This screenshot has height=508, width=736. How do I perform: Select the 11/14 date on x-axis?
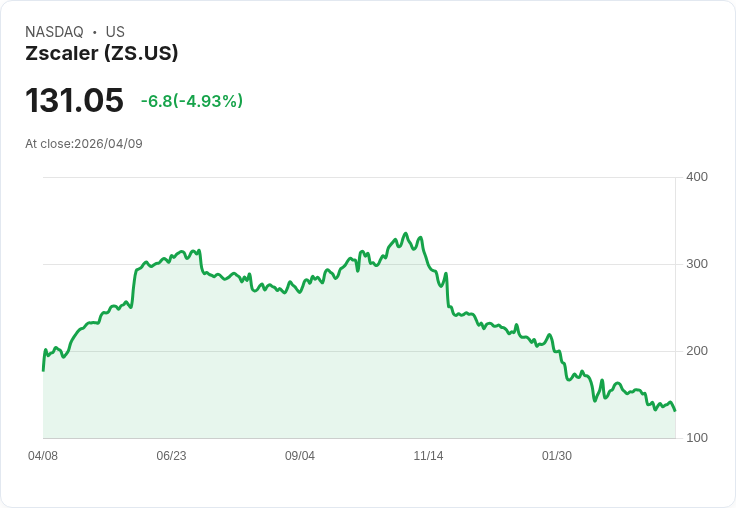(x=428, y=456)
